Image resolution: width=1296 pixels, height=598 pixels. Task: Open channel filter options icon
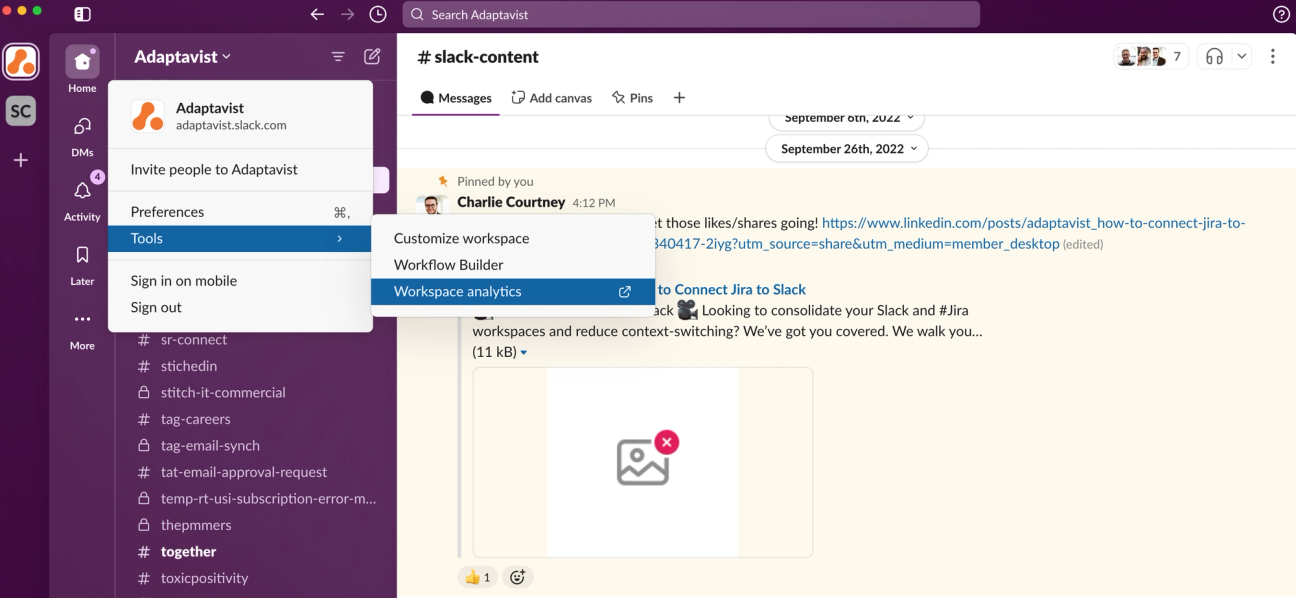pyautogui.click(x=338, y=56)
